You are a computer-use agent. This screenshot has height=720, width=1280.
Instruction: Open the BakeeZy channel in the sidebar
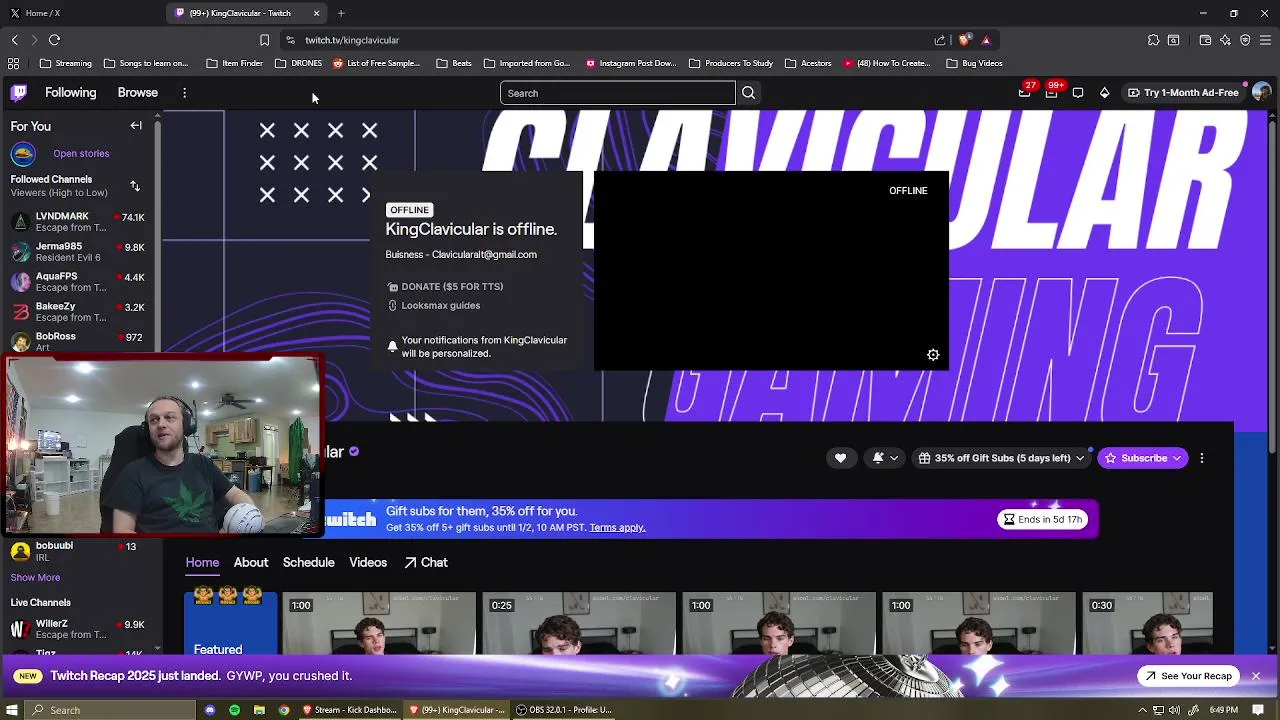[78, 312]
